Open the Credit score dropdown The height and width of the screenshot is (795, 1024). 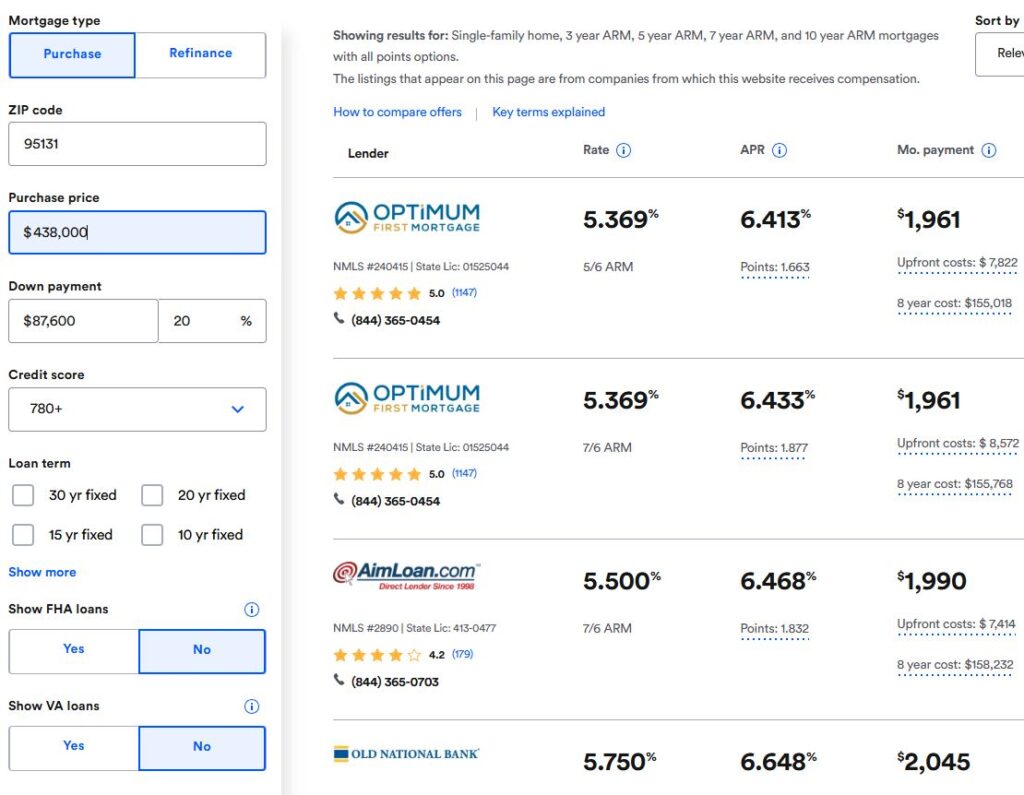click(x=137, y=409)
